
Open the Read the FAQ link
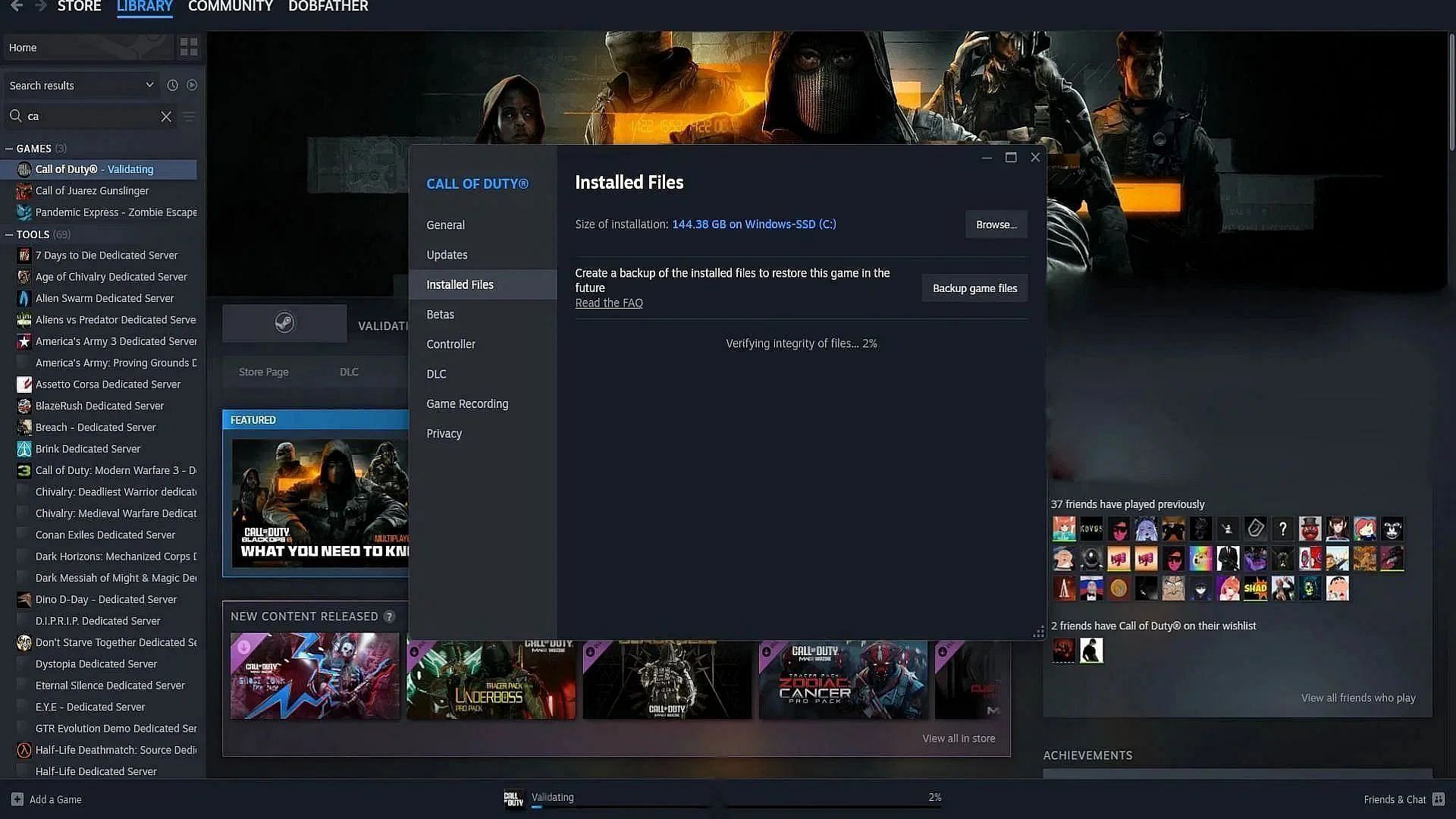(x=608, y=302)
